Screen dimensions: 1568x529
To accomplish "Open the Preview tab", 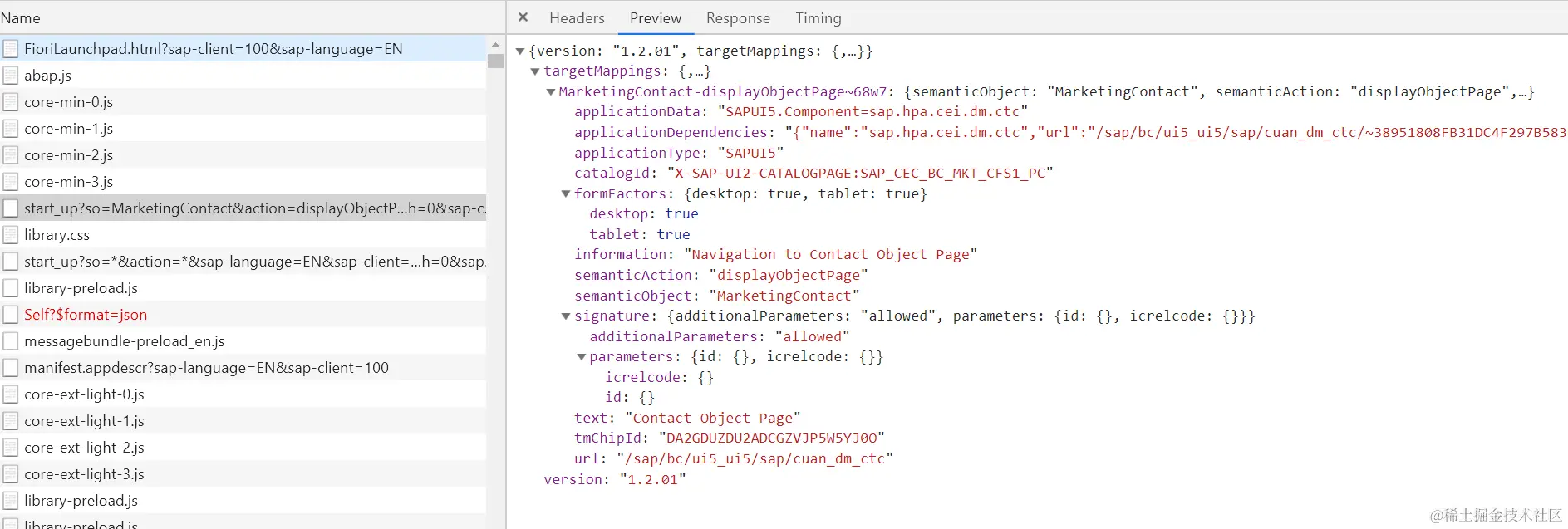I will pos(655,17).
